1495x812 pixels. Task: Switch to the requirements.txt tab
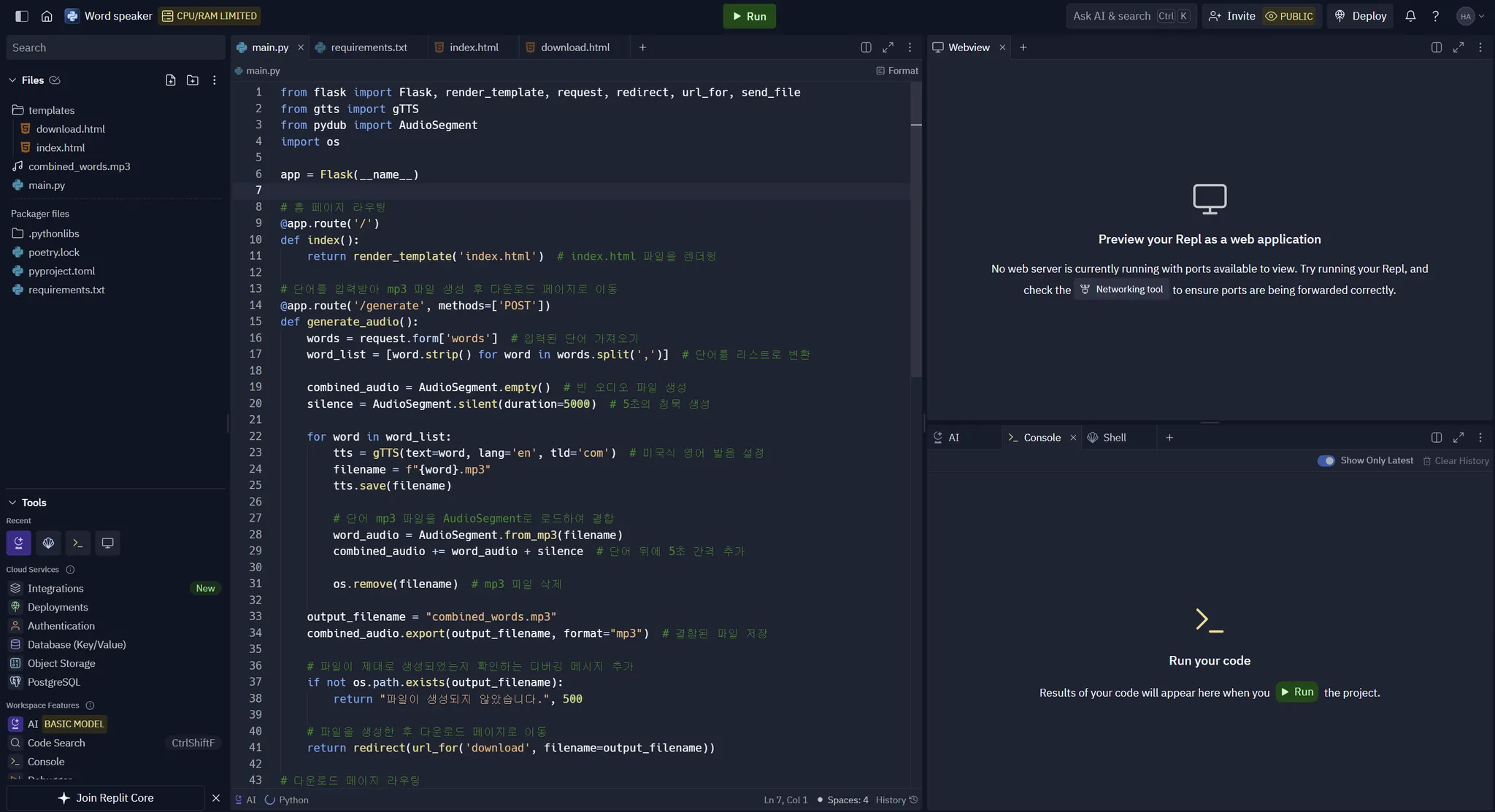[x=369, y=47]
